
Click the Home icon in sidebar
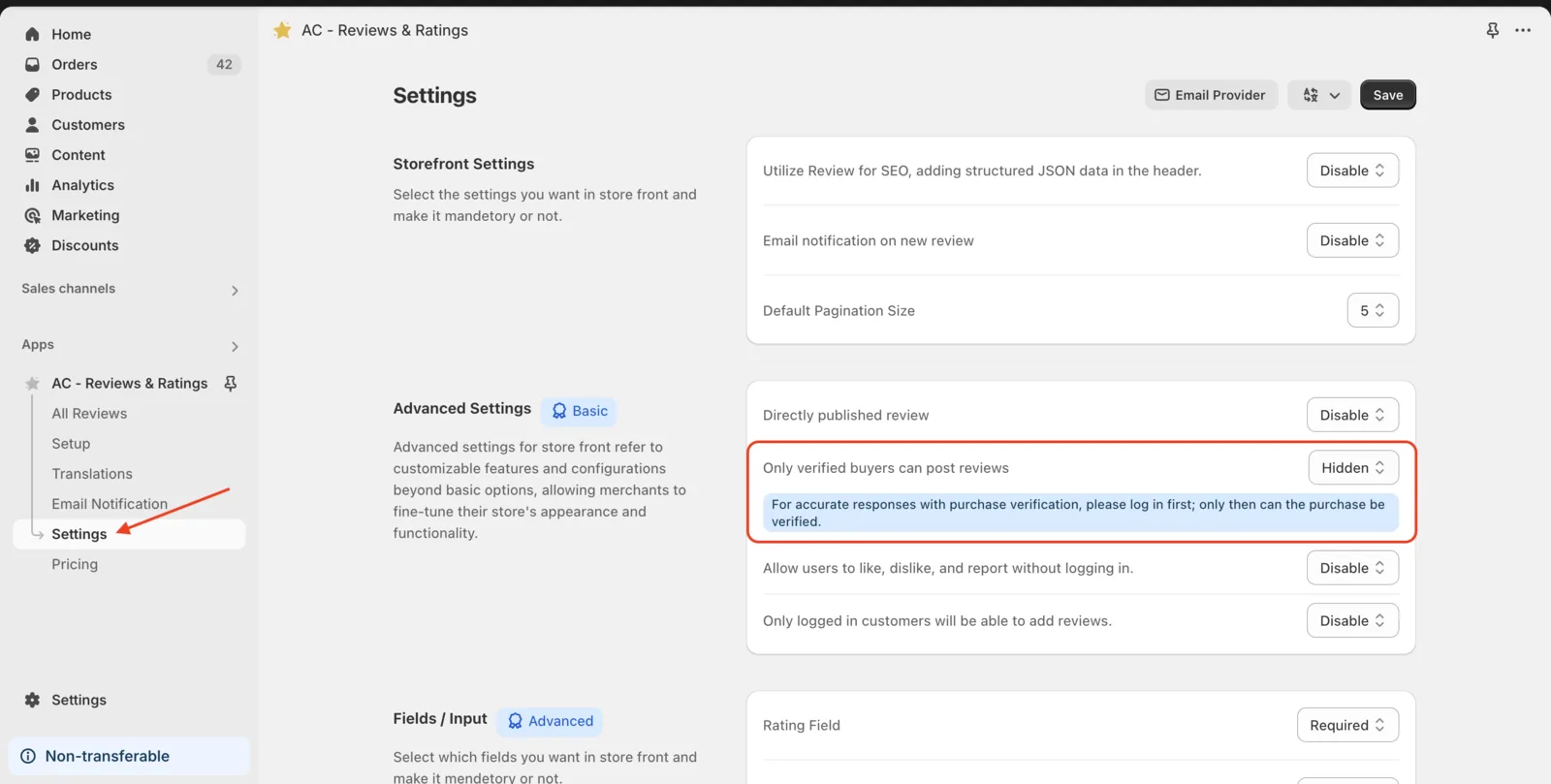(x=32, y=34)
